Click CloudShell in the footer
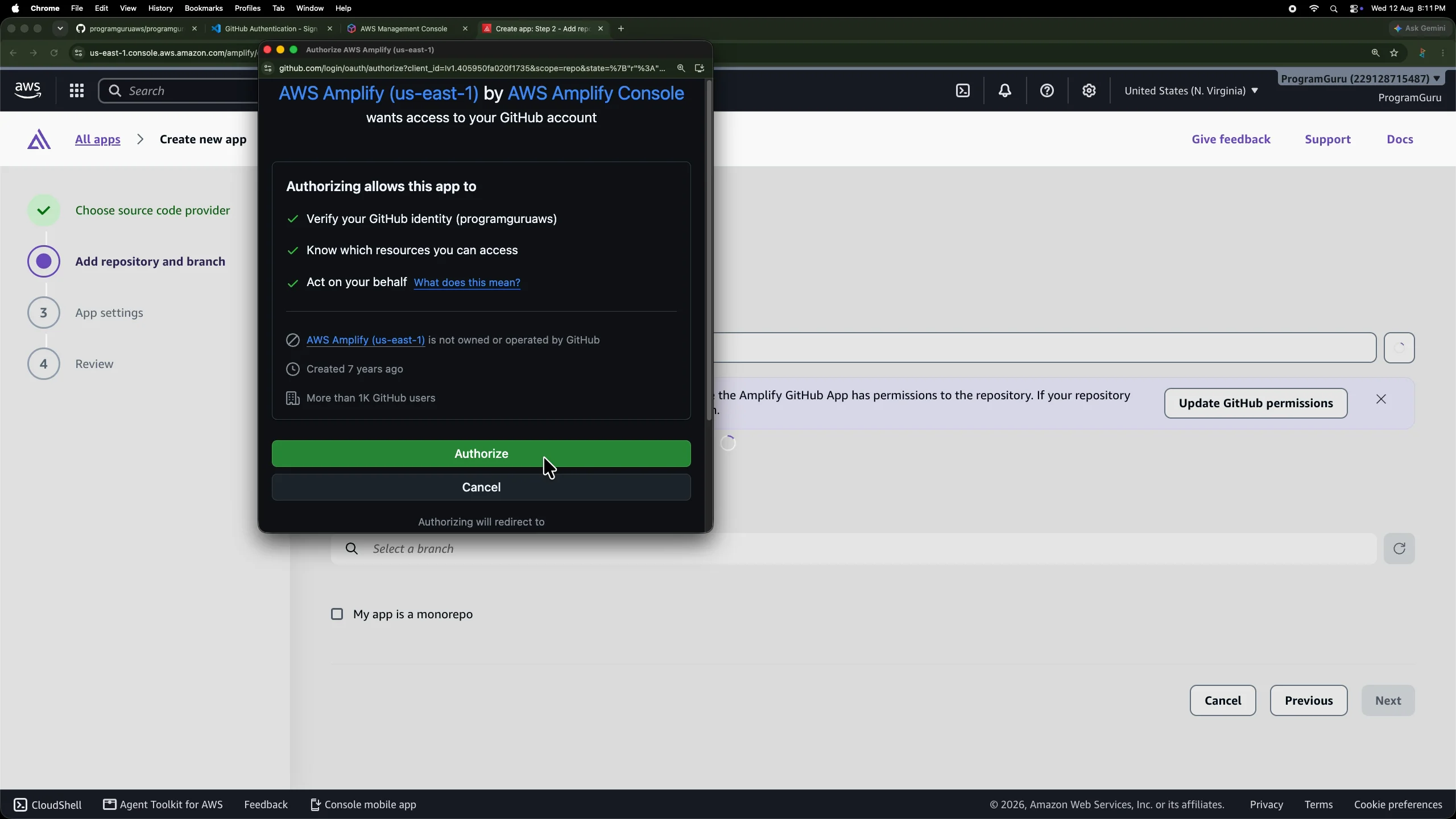The image size is (1456, 819). pyautogui.click(x=48, y=805)
